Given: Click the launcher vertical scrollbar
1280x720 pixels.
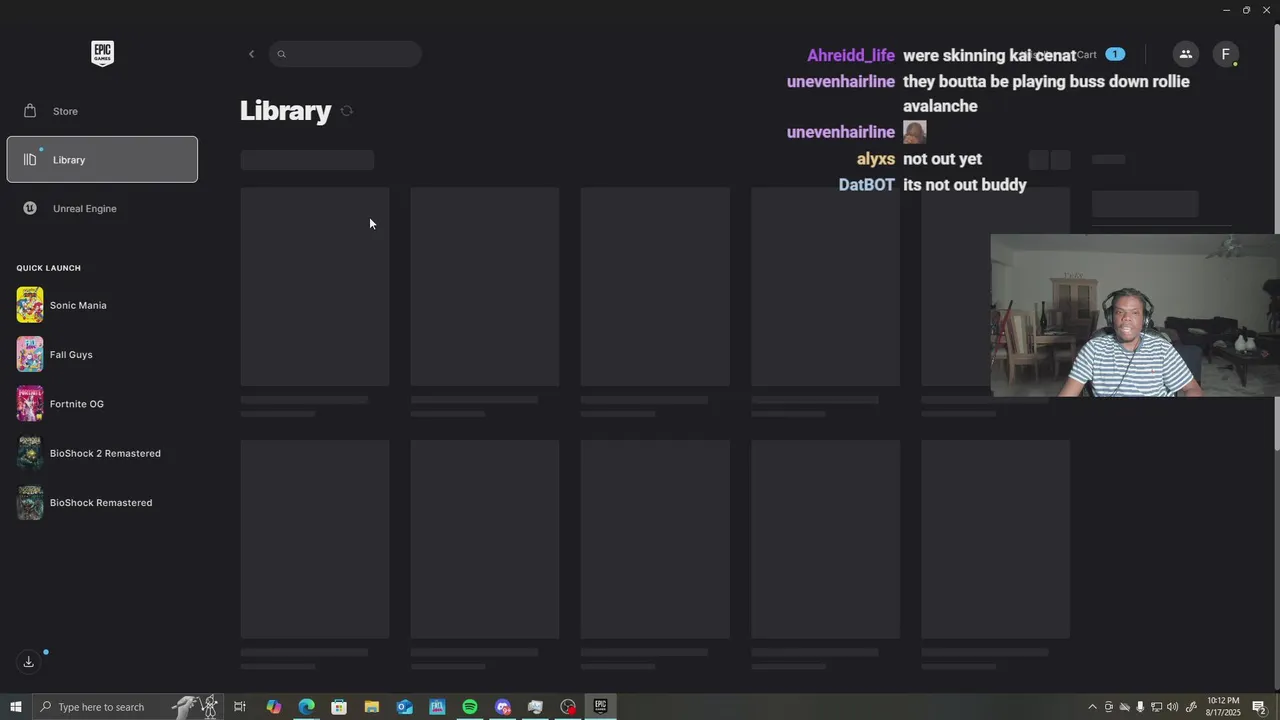Looking at the screenshot, I should pyautogui.click(x=1276, y=235).
